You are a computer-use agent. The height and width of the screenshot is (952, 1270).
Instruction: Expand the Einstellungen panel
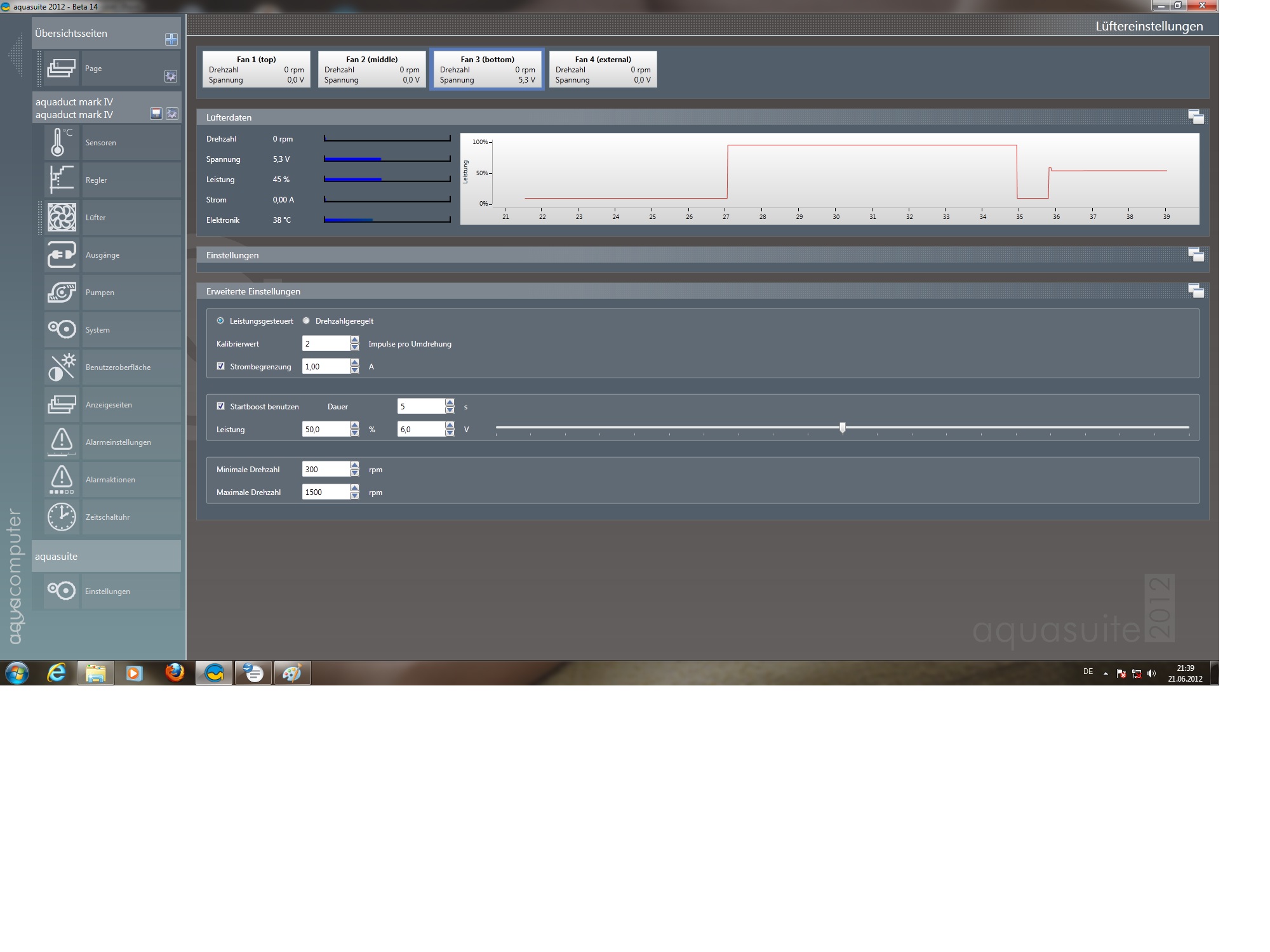pyautogui.click(x=1196, y=255)
